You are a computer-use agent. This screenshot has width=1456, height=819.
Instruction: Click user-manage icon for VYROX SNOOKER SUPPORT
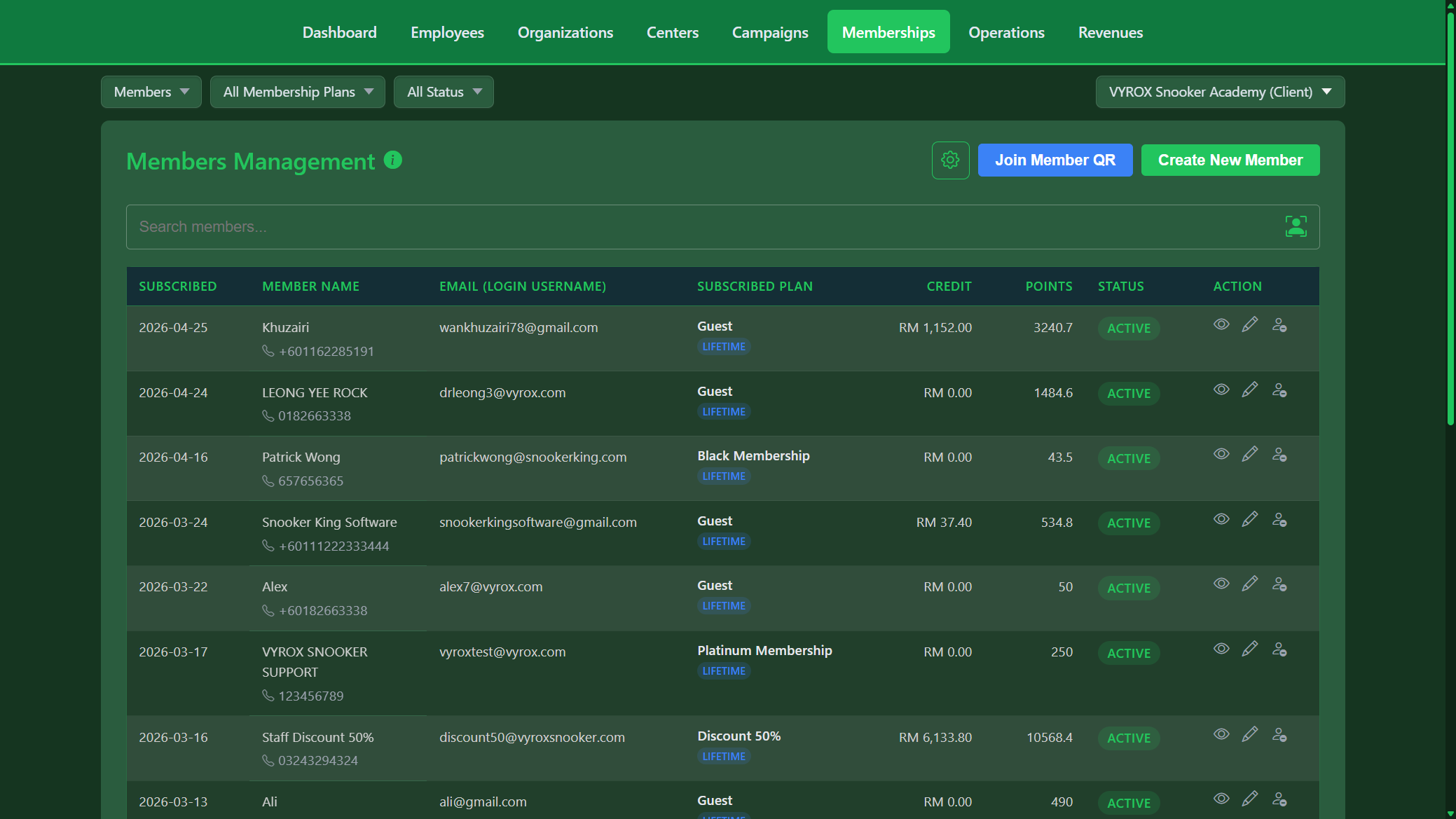pyautogui.click(x=1279, y=649)
